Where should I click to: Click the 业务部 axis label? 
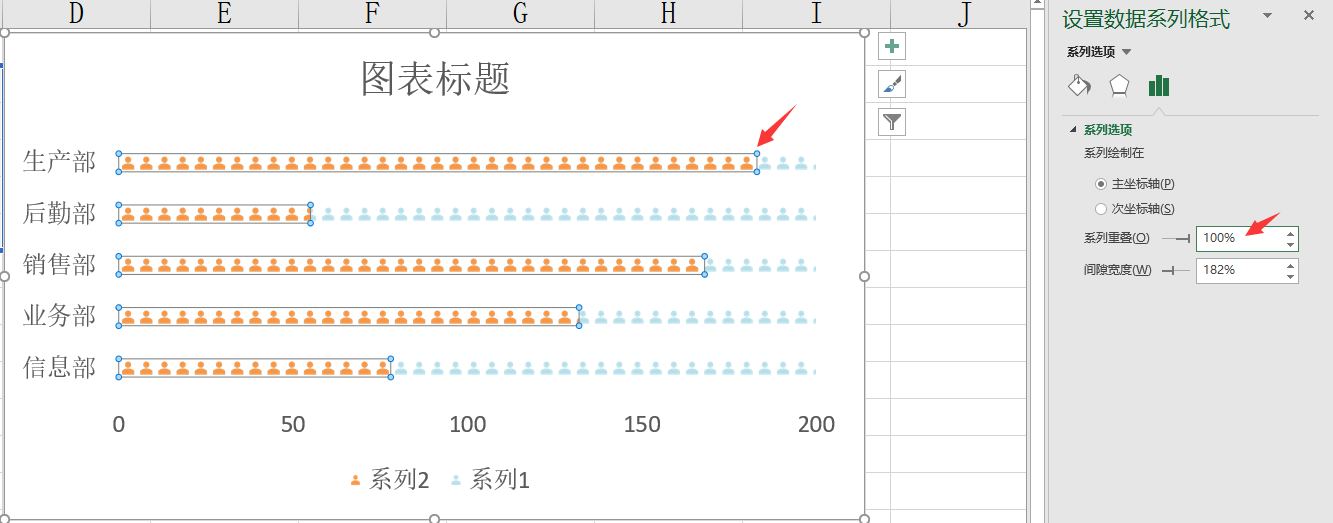click(60, 317)
